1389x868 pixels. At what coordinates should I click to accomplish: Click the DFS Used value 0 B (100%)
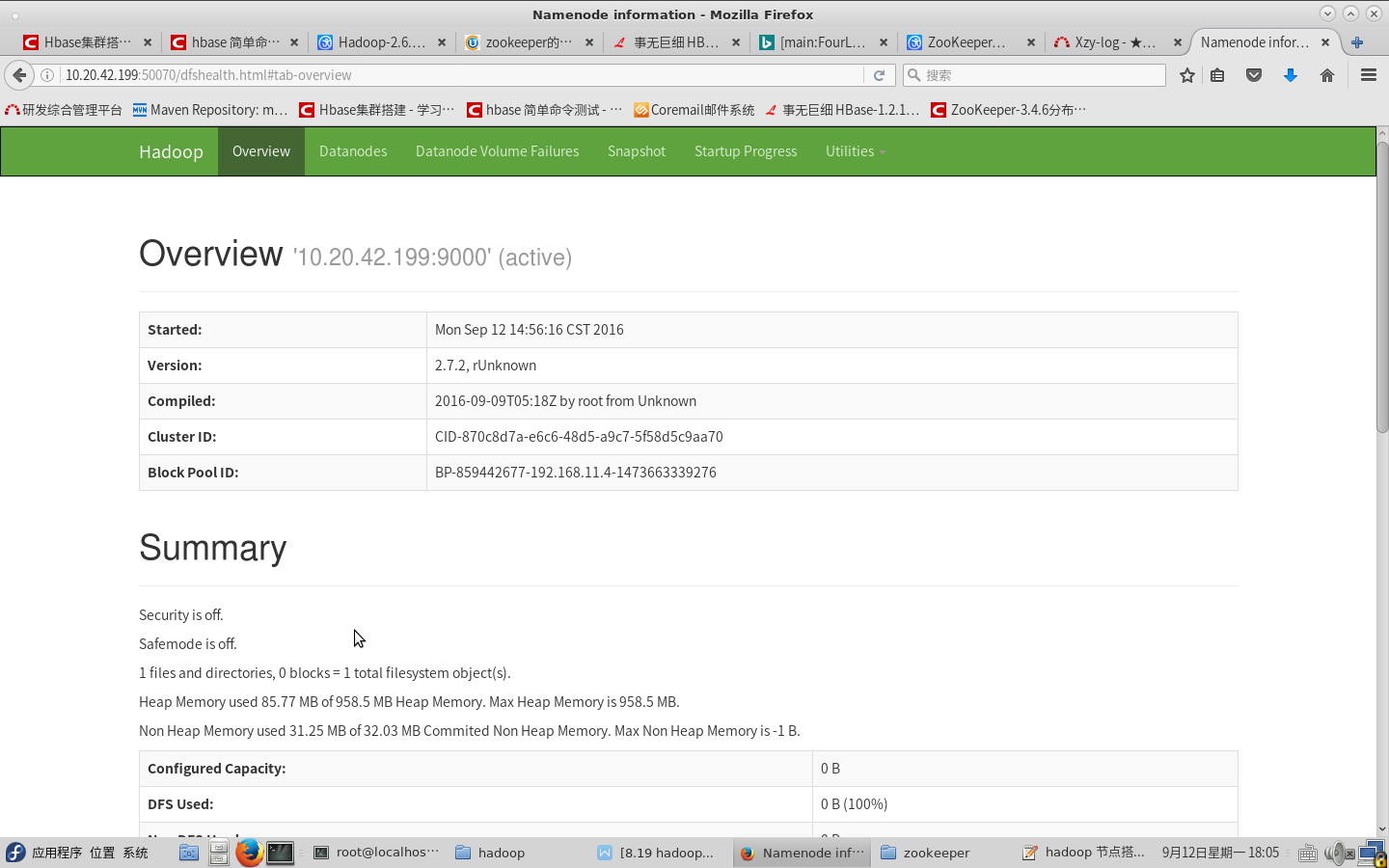pos(855,804)
